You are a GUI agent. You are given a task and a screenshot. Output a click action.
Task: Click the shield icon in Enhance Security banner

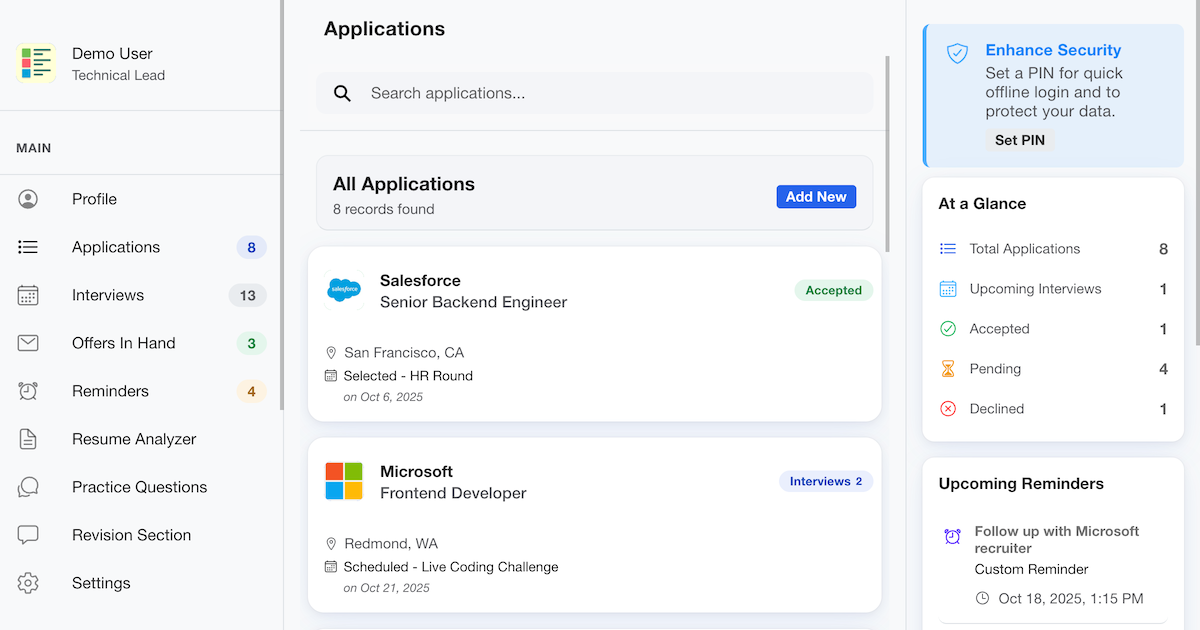click(x=957, y=55)
